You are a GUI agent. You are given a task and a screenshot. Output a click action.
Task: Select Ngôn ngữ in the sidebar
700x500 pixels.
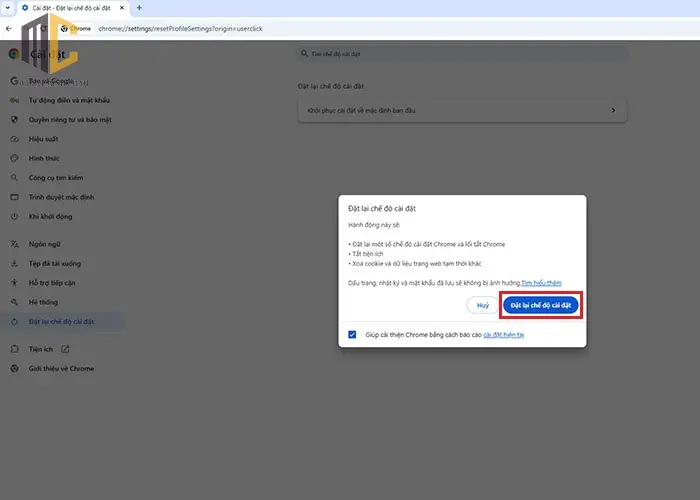point(45,244)
